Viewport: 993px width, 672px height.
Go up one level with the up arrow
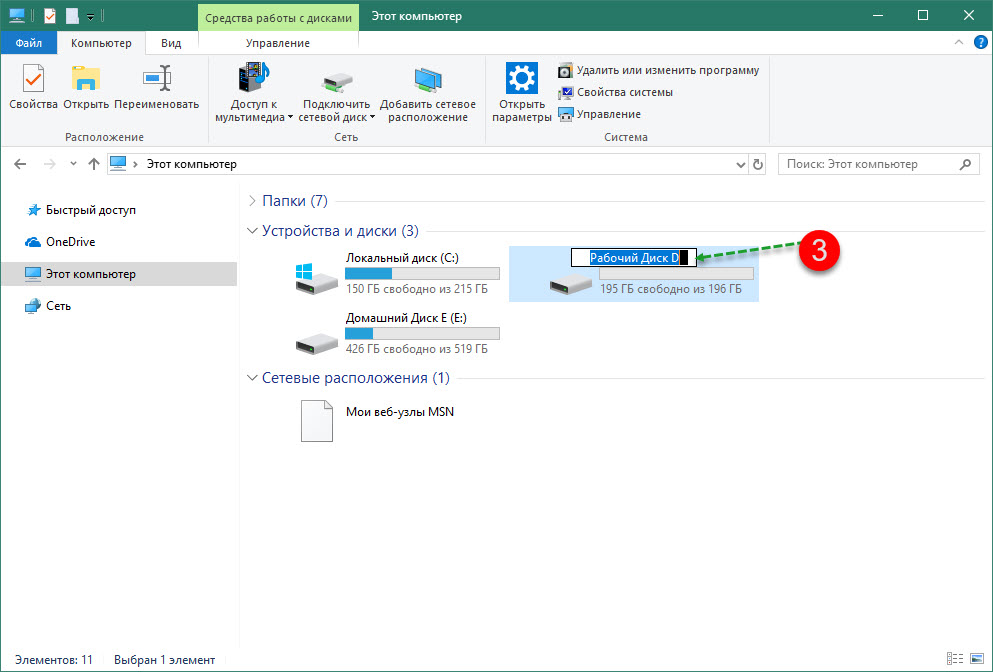(x=94, y=164)
